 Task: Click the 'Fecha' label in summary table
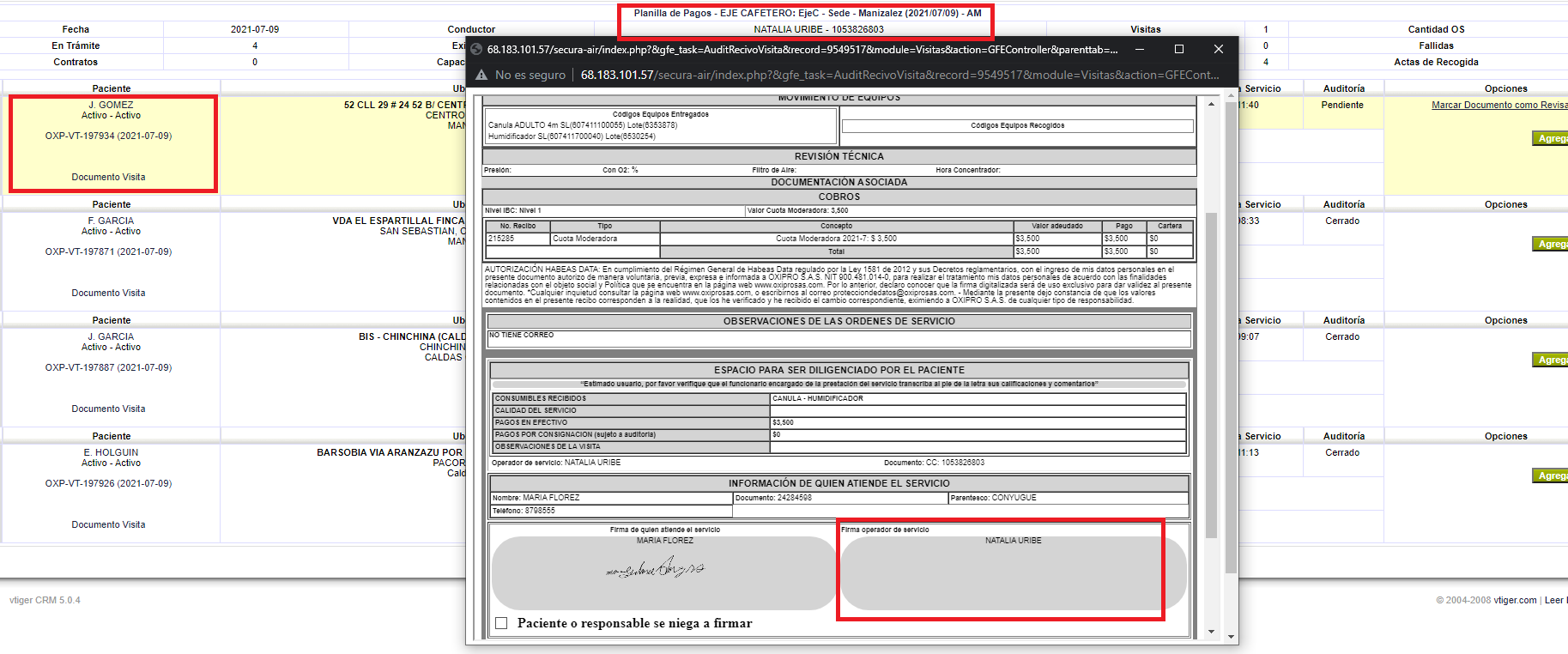76,29
